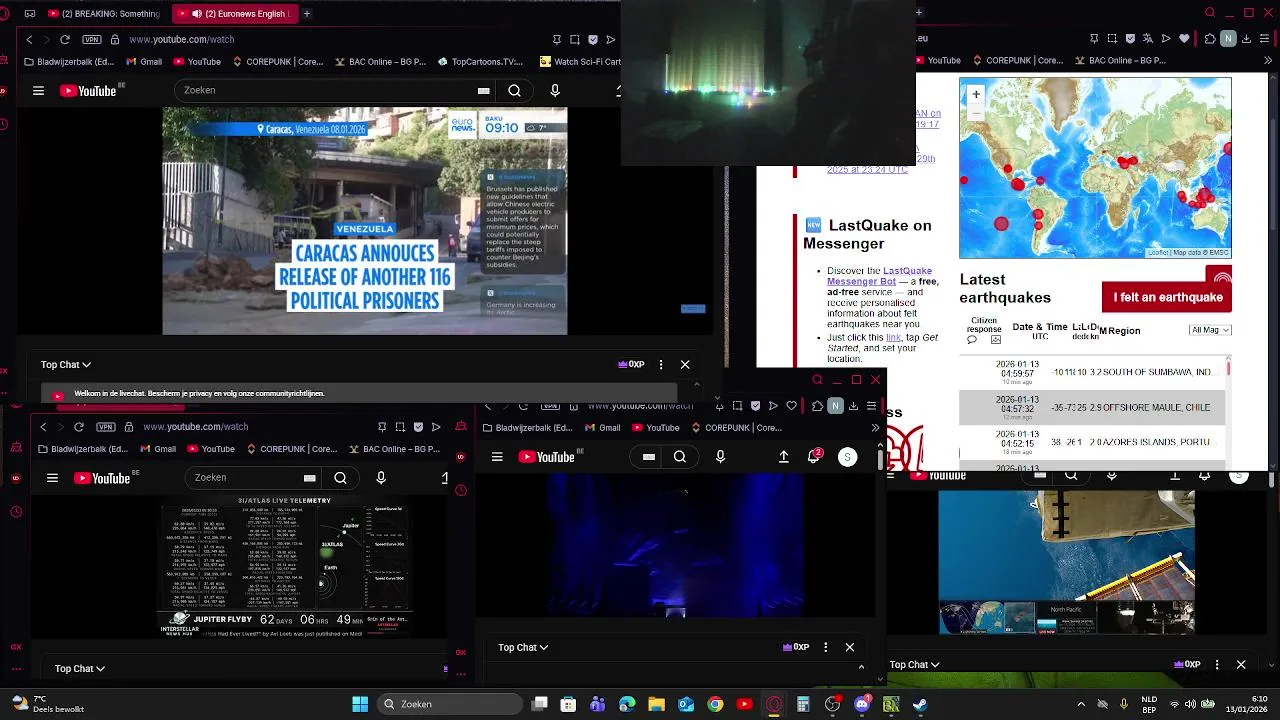This screenshot has height=720, width=1280.
Task: Go back in Euronews browser window
Action: coord(29,39)
